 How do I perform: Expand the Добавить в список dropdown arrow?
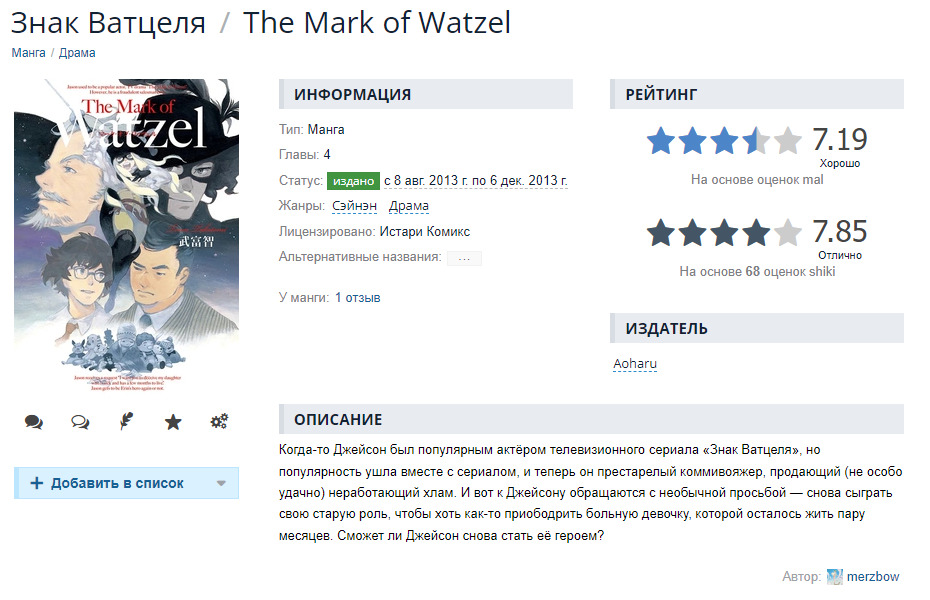coord(221,483)
